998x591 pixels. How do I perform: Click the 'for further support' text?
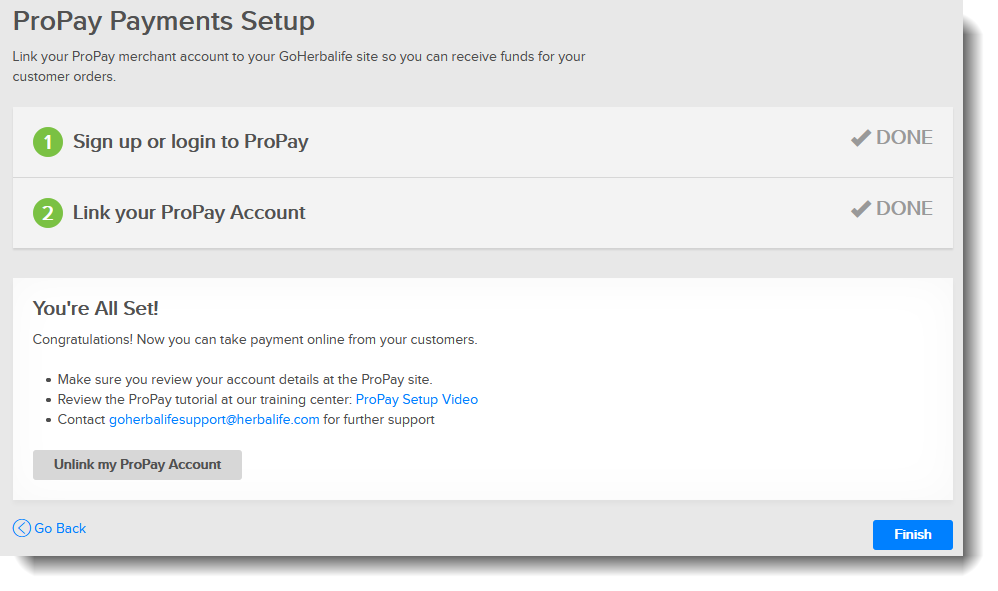tap(379, 420)
